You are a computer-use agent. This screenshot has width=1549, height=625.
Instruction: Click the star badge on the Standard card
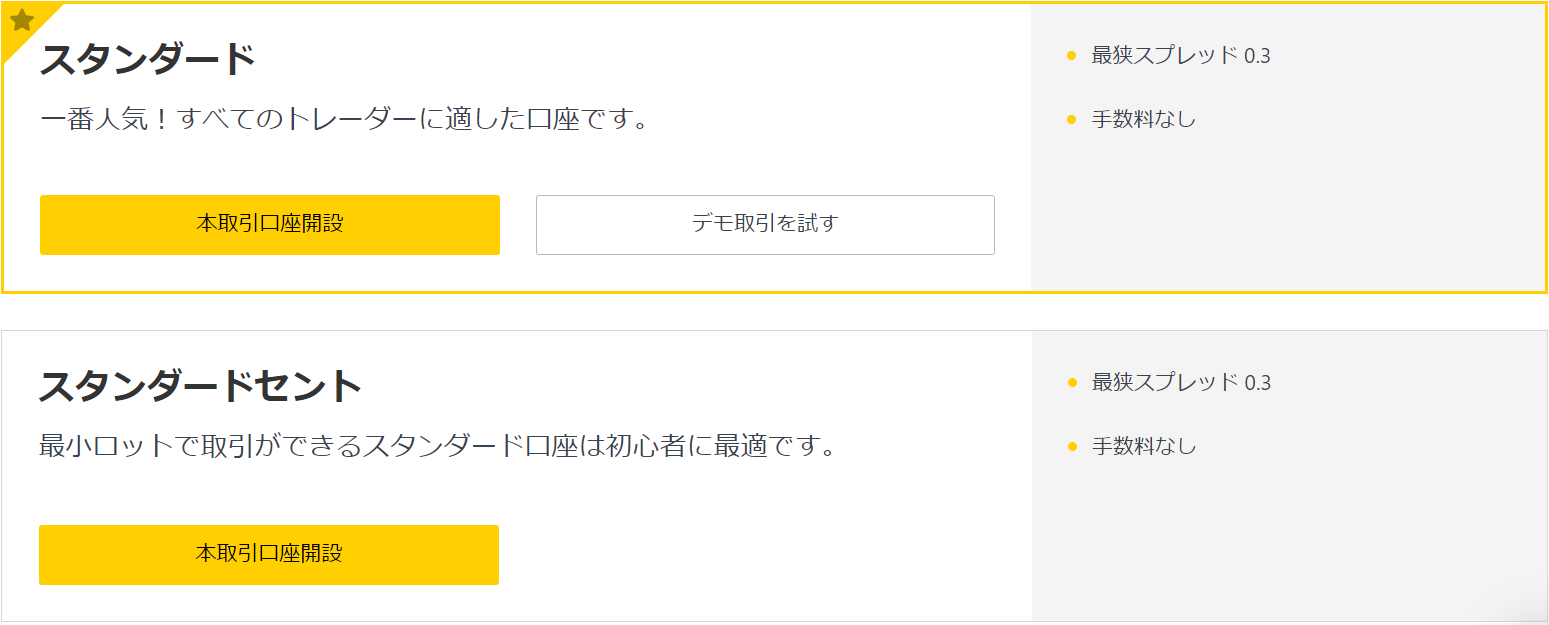tap(21, 21)
